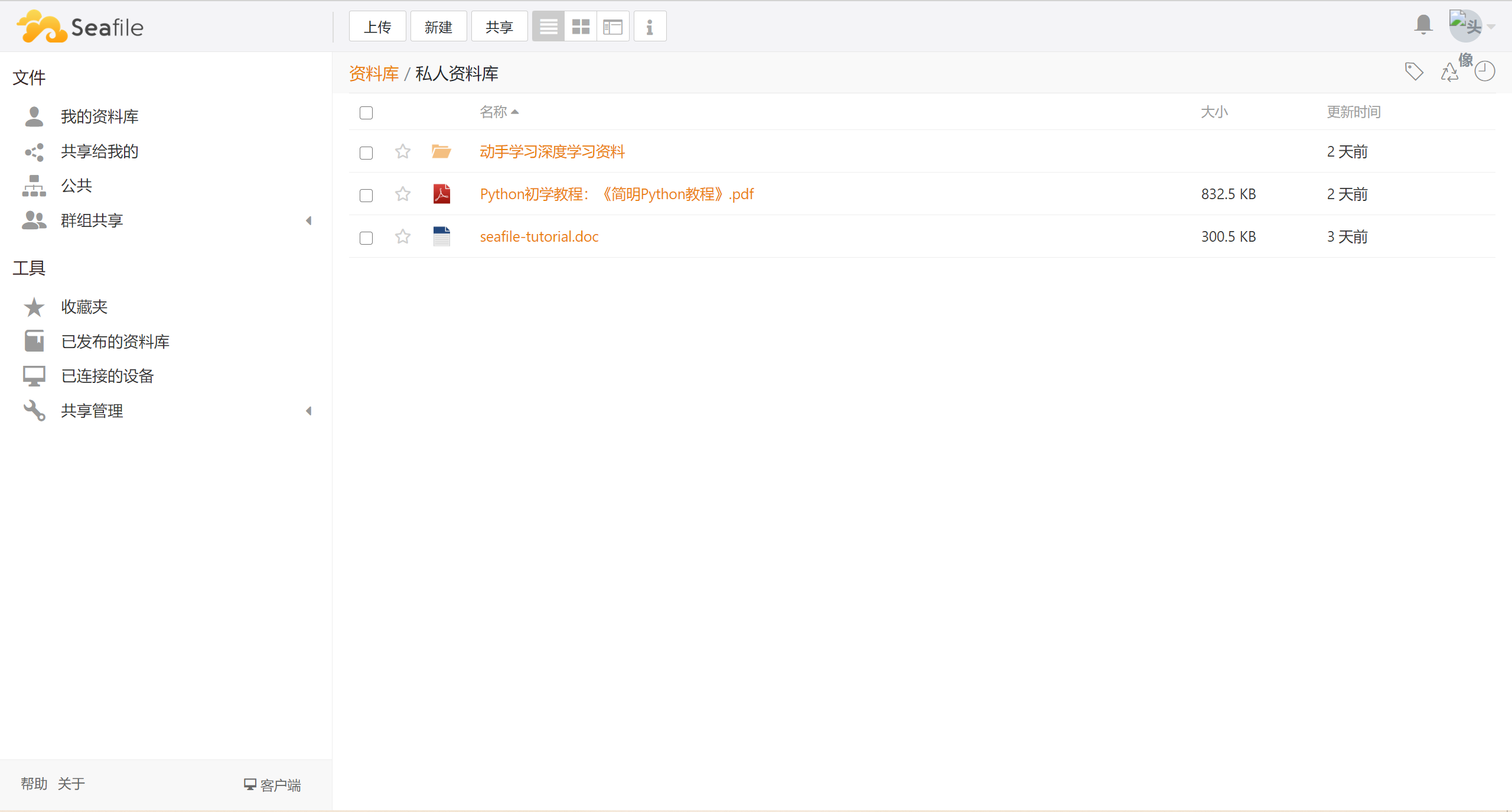This screenshot has width=1512, height=812.
Task: Open 已连接的设备 in sidebar
Action: pyautogui.click(x=107, y=376)
